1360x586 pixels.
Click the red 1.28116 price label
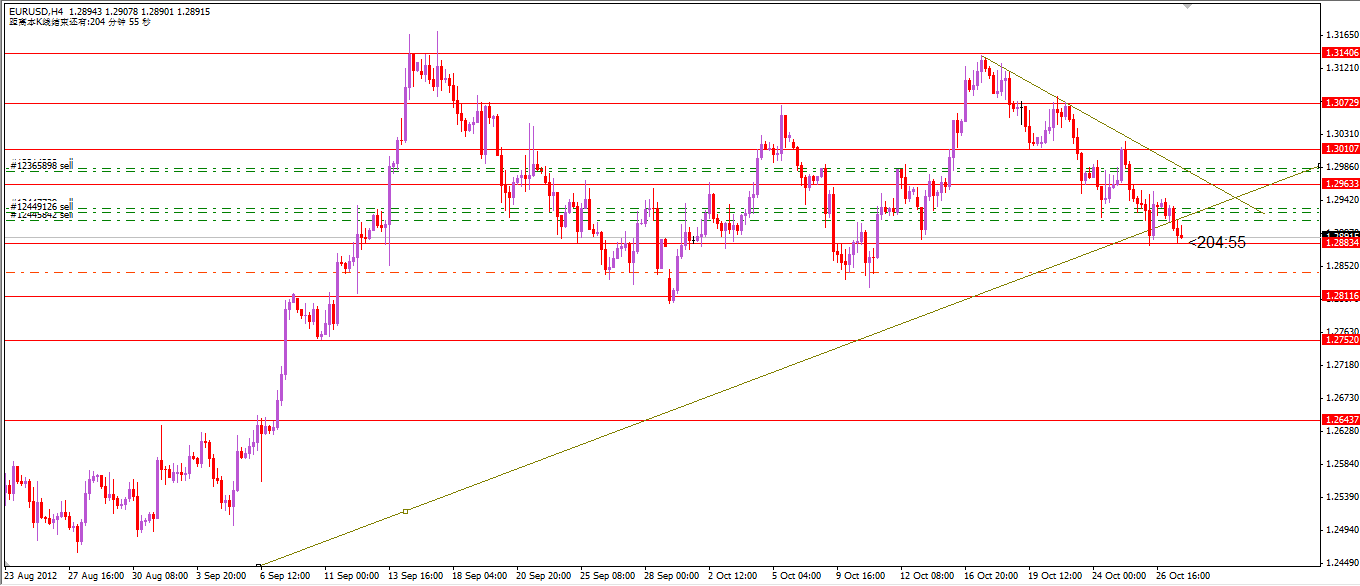[1340, 296]
